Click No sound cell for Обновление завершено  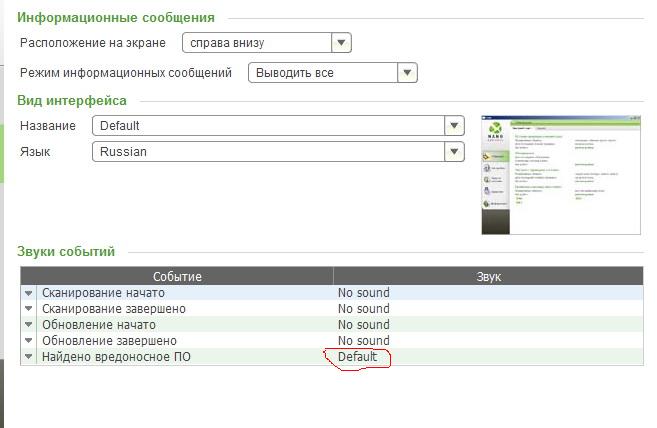[364, 341]
